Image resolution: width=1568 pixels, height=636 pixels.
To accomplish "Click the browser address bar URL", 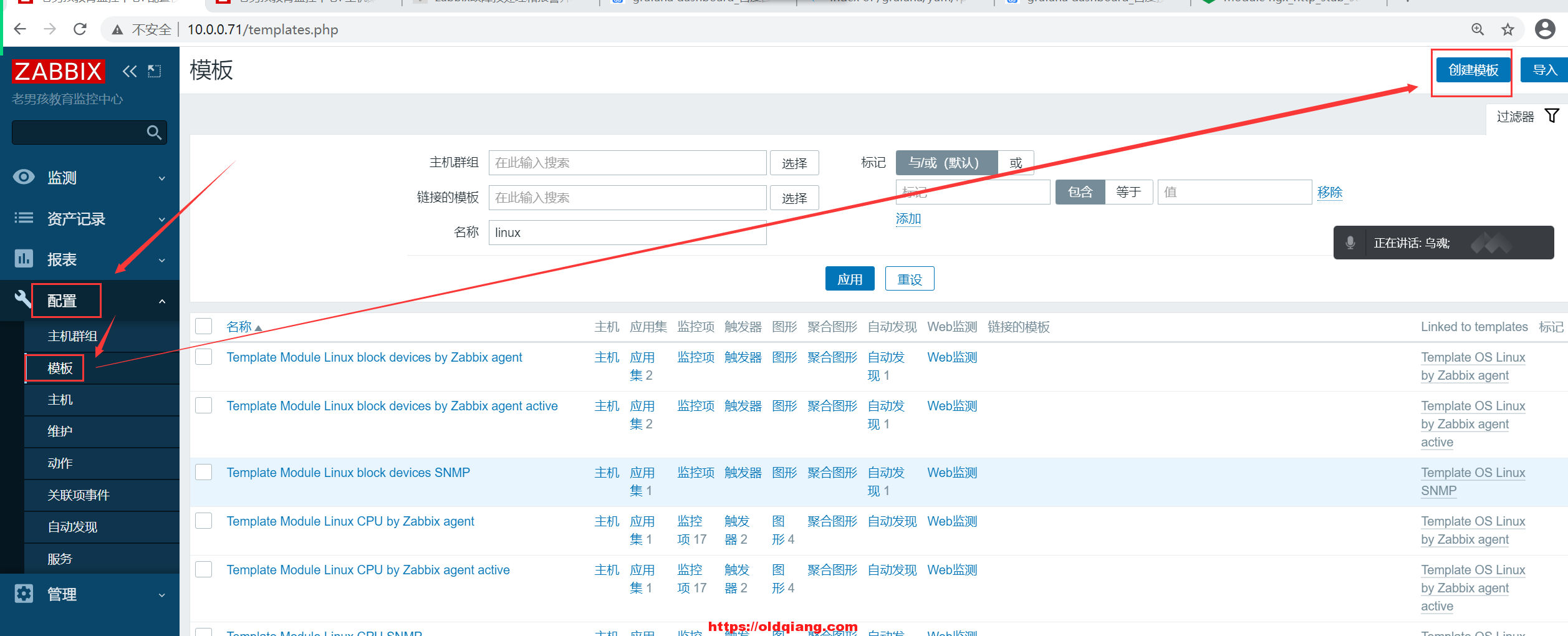I will point(262,29).
